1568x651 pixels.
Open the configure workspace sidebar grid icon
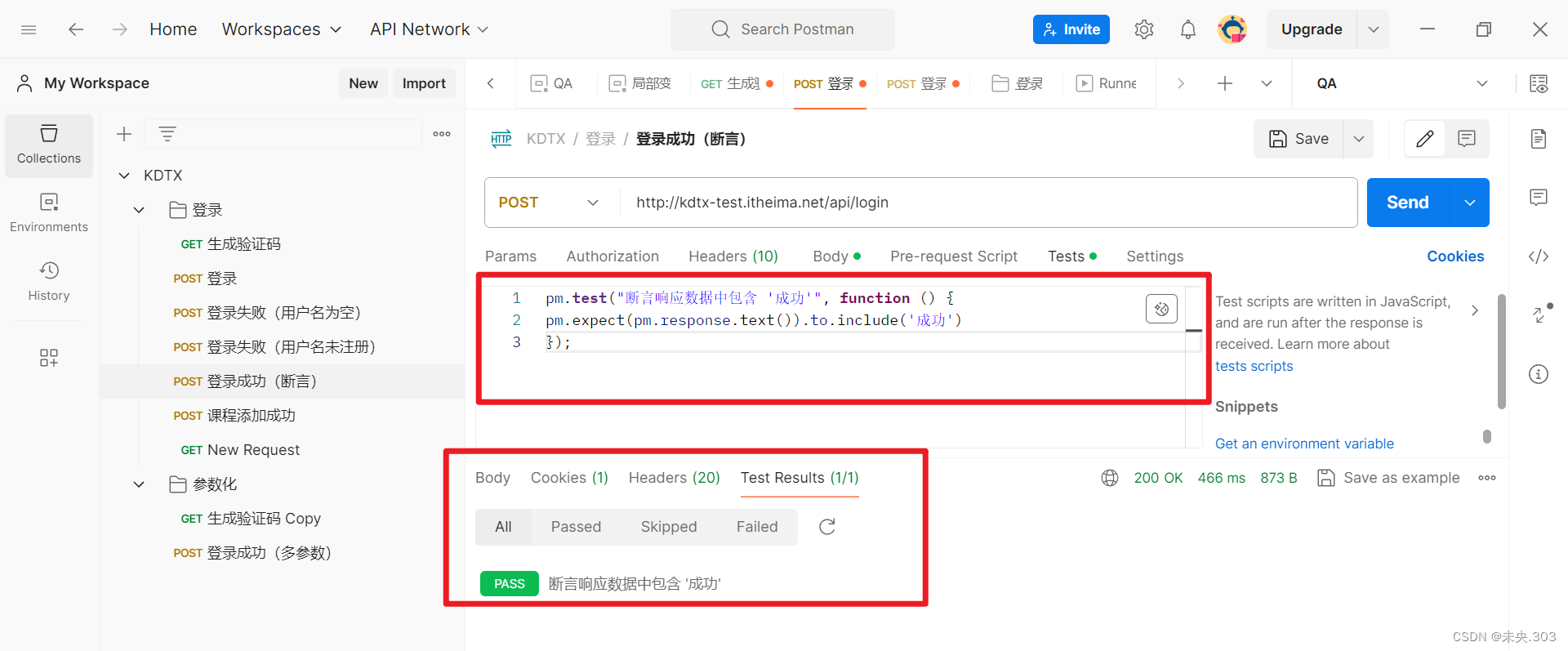[x=49, y=358]
